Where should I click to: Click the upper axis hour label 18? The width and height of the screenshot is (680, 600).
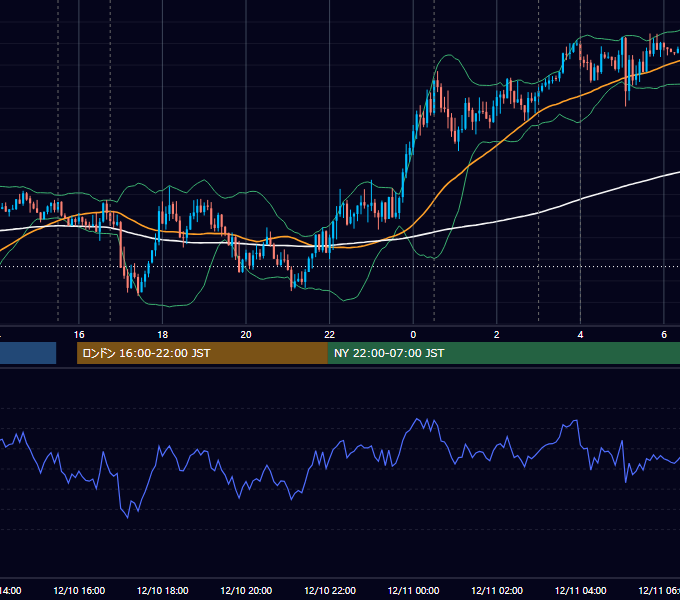tap(163, 335)
